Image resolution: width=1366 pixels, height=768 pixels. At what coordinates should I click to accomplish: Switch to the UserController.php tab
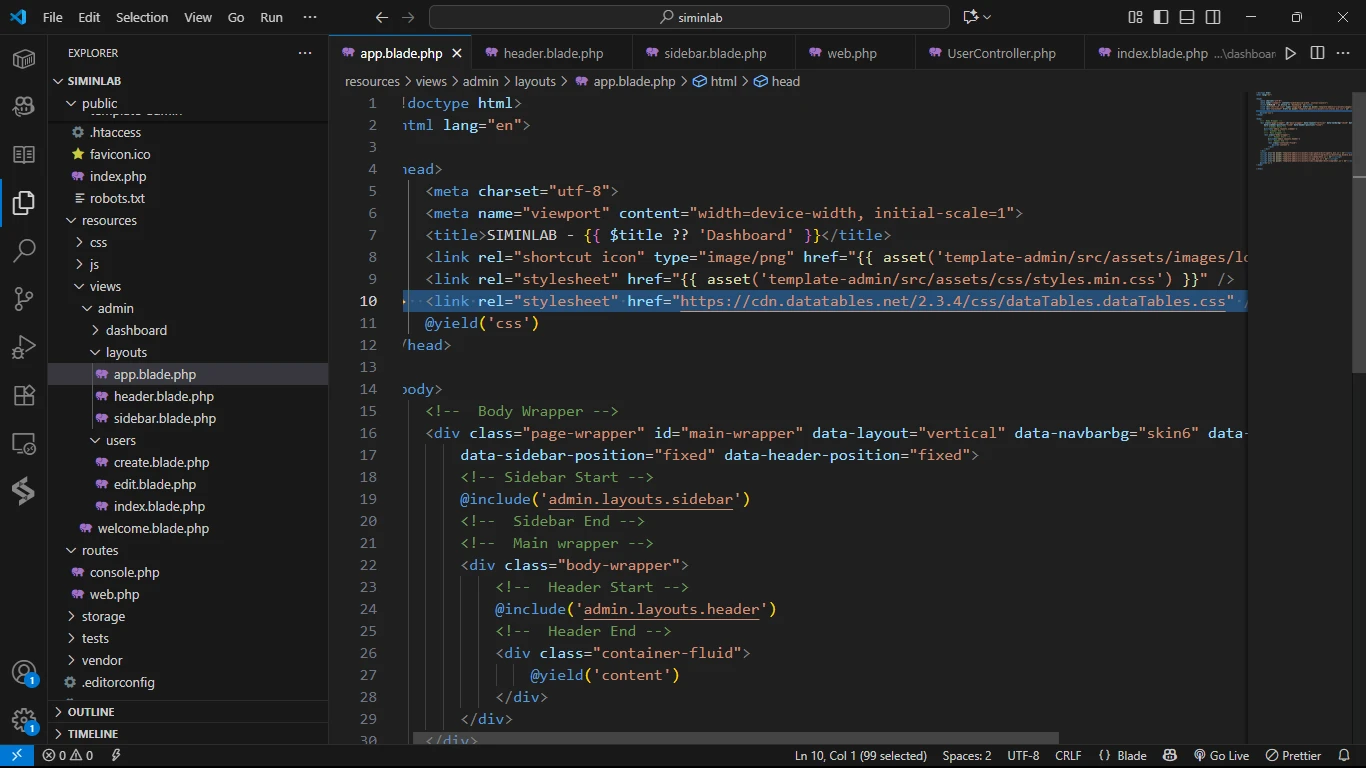pos(1000,53)
